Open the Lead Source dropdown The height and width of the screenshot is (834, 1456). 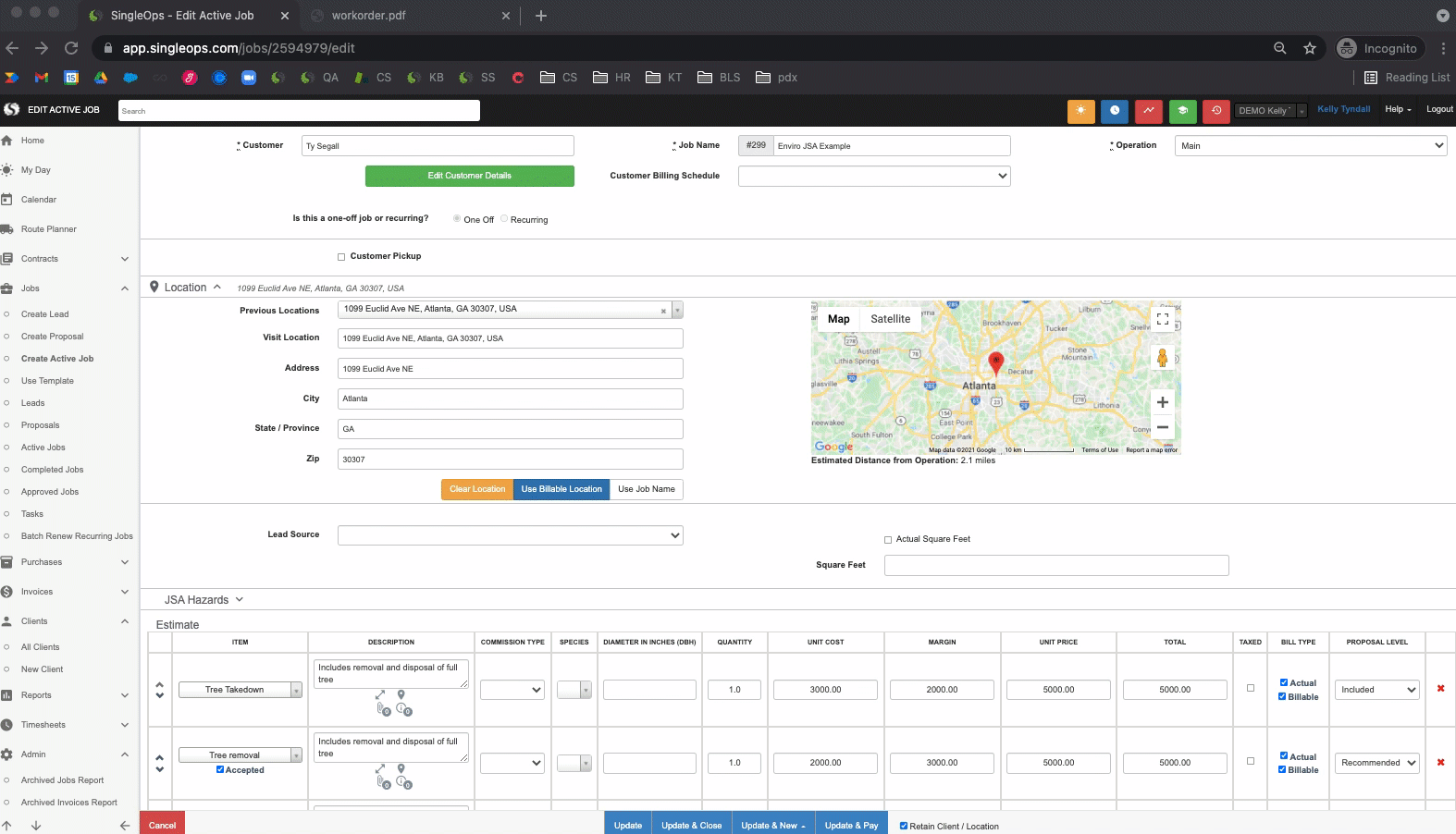point(510,535)
